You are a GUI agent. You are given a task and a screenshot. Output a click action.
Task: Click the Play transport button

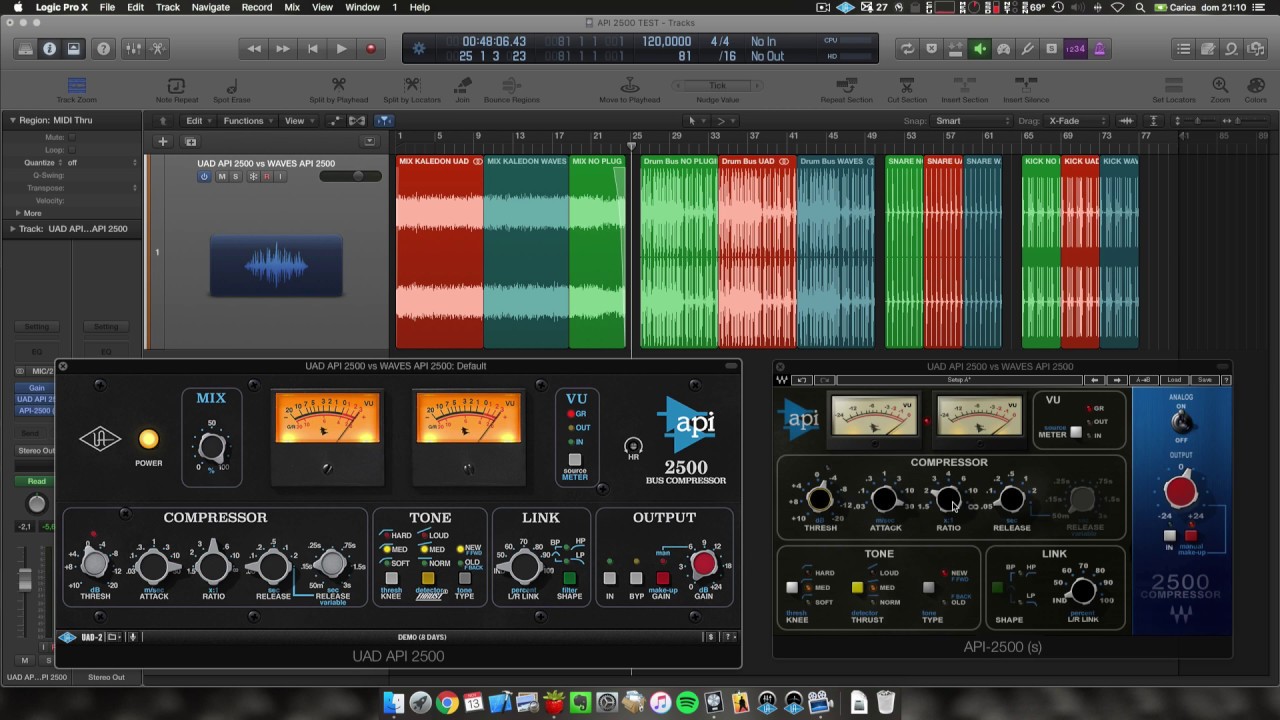[341, 48]
